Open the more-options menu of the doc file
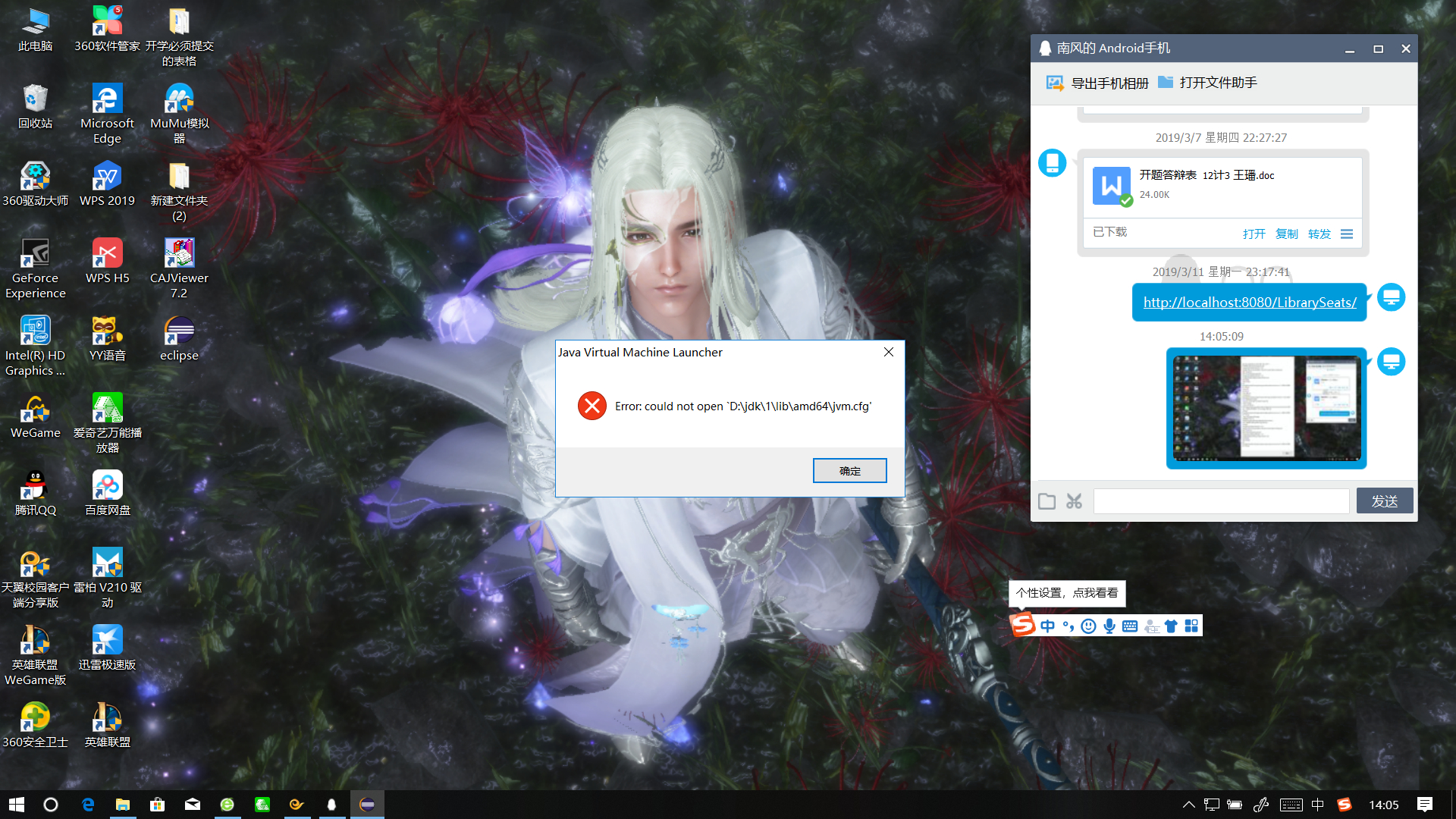The height and width of the screenshot is (819, 1456). click(x=1347, y=234)
